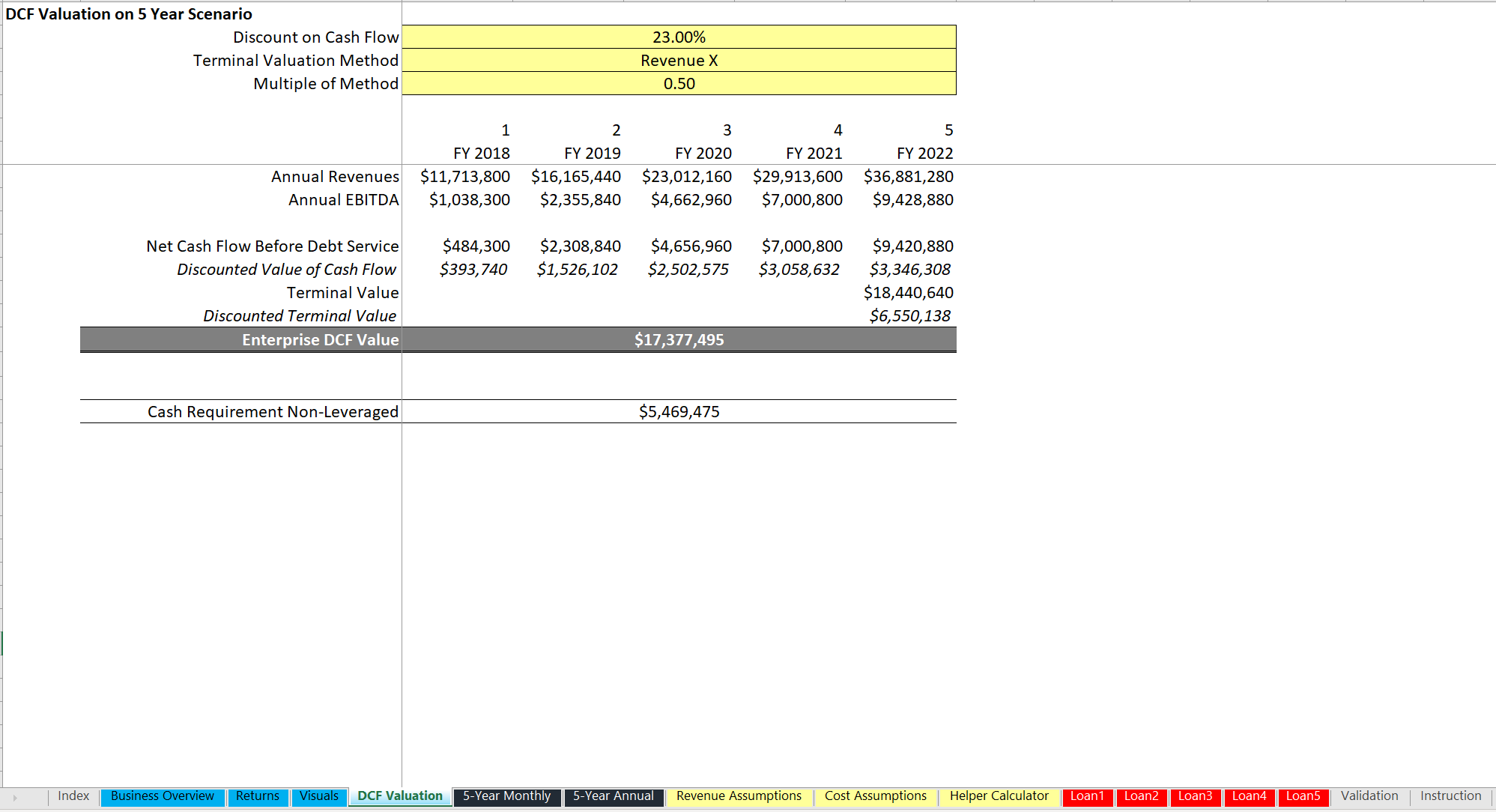Open the Cost Assumptions sheet

pos(875,796)
